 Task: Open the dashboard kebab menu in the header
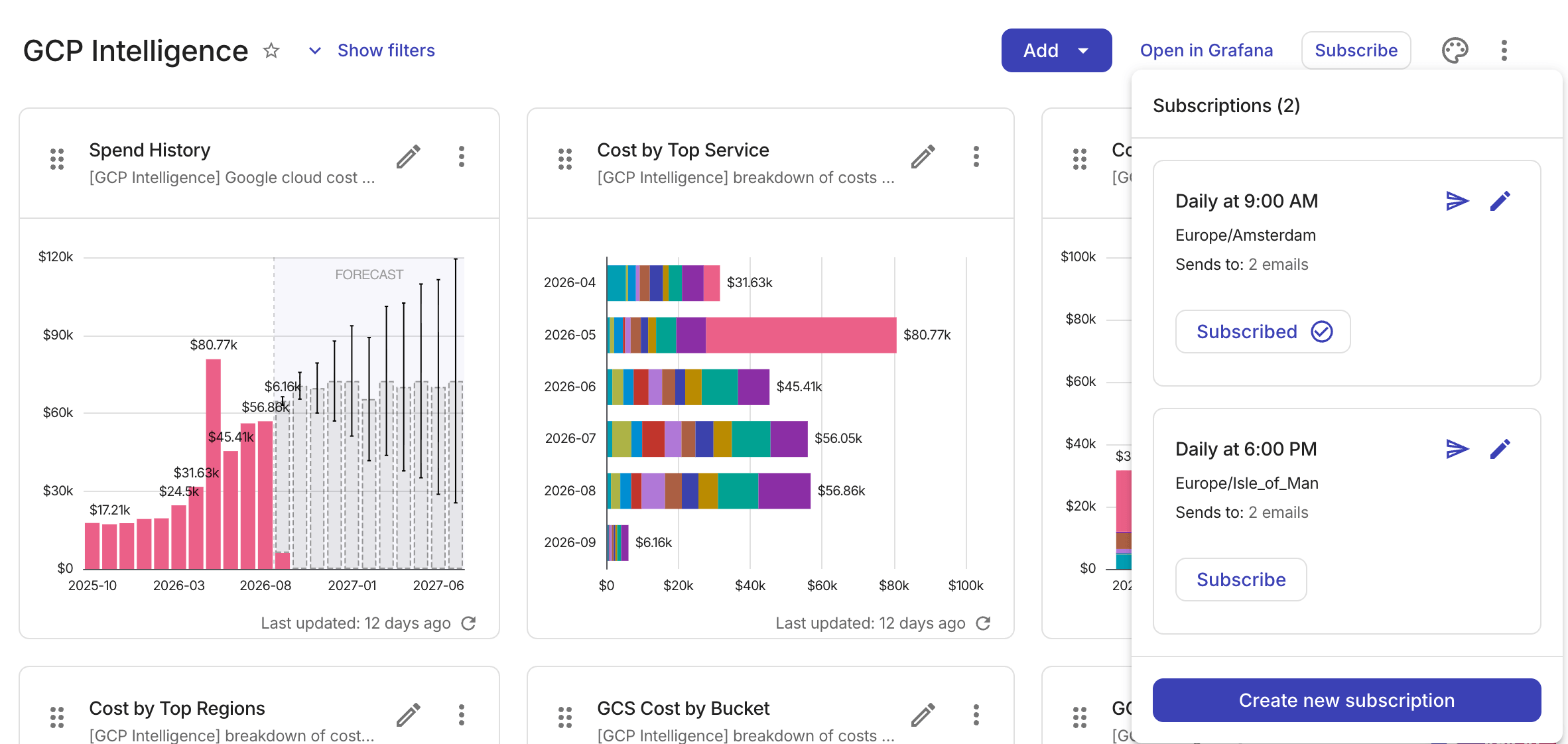pyautogui.click(x=1504, y=50)
